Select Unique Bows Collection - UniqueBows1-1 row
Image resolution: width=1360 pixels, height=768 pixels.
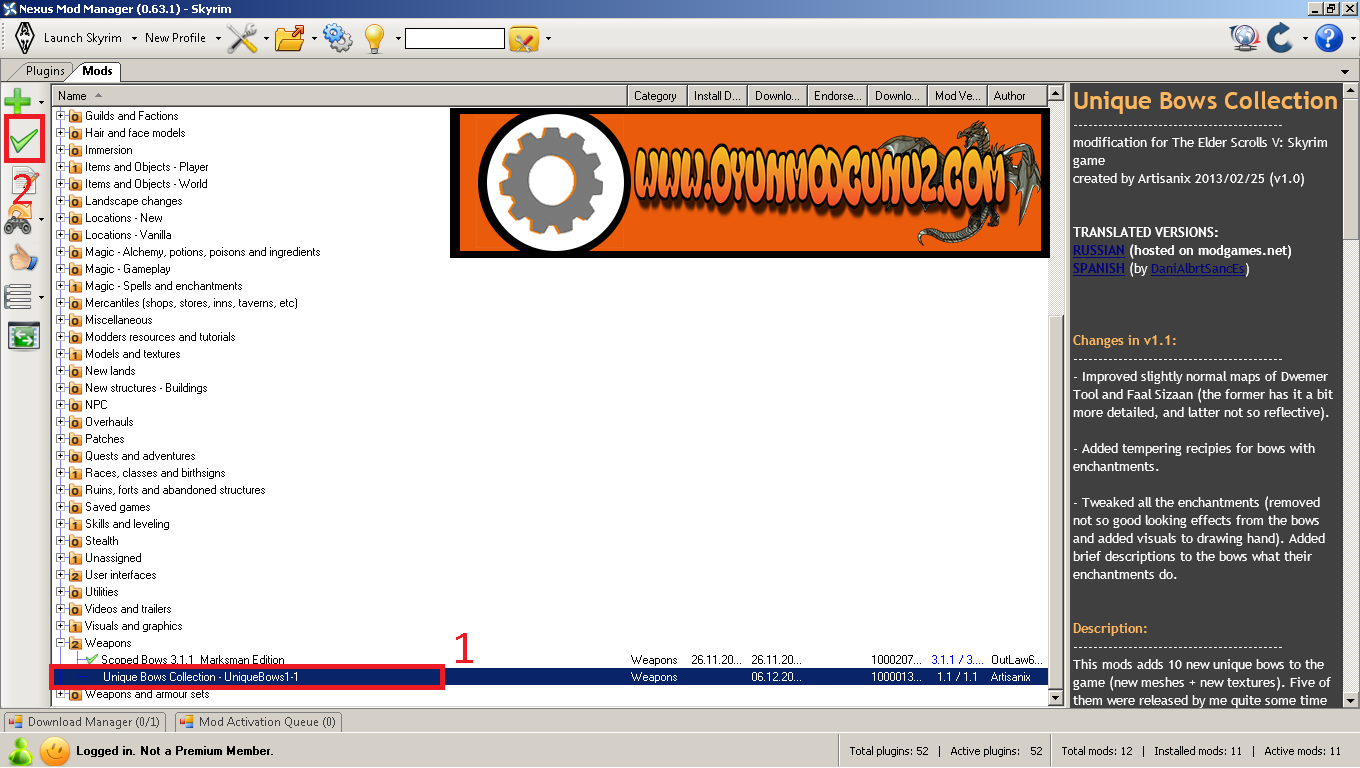(x=551, y=677)
